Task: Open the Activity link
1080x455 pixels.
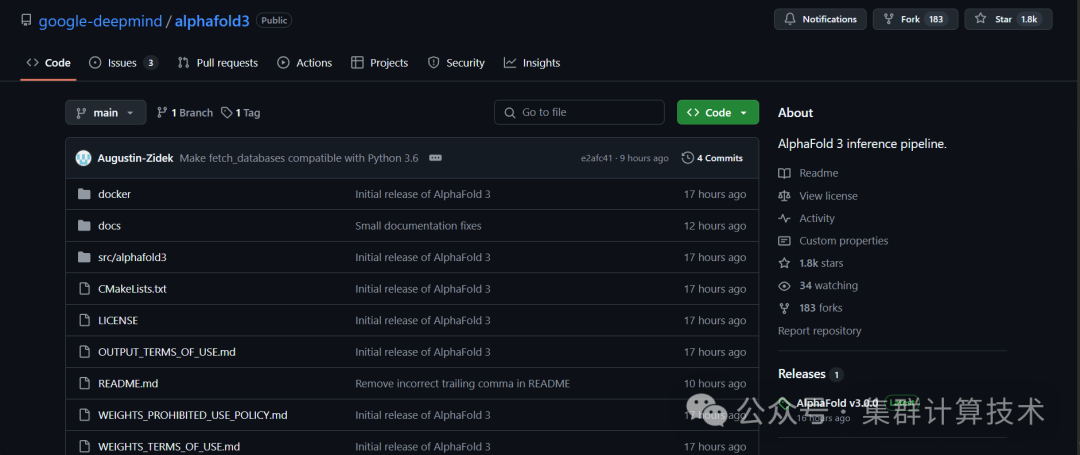Action: 817,218
